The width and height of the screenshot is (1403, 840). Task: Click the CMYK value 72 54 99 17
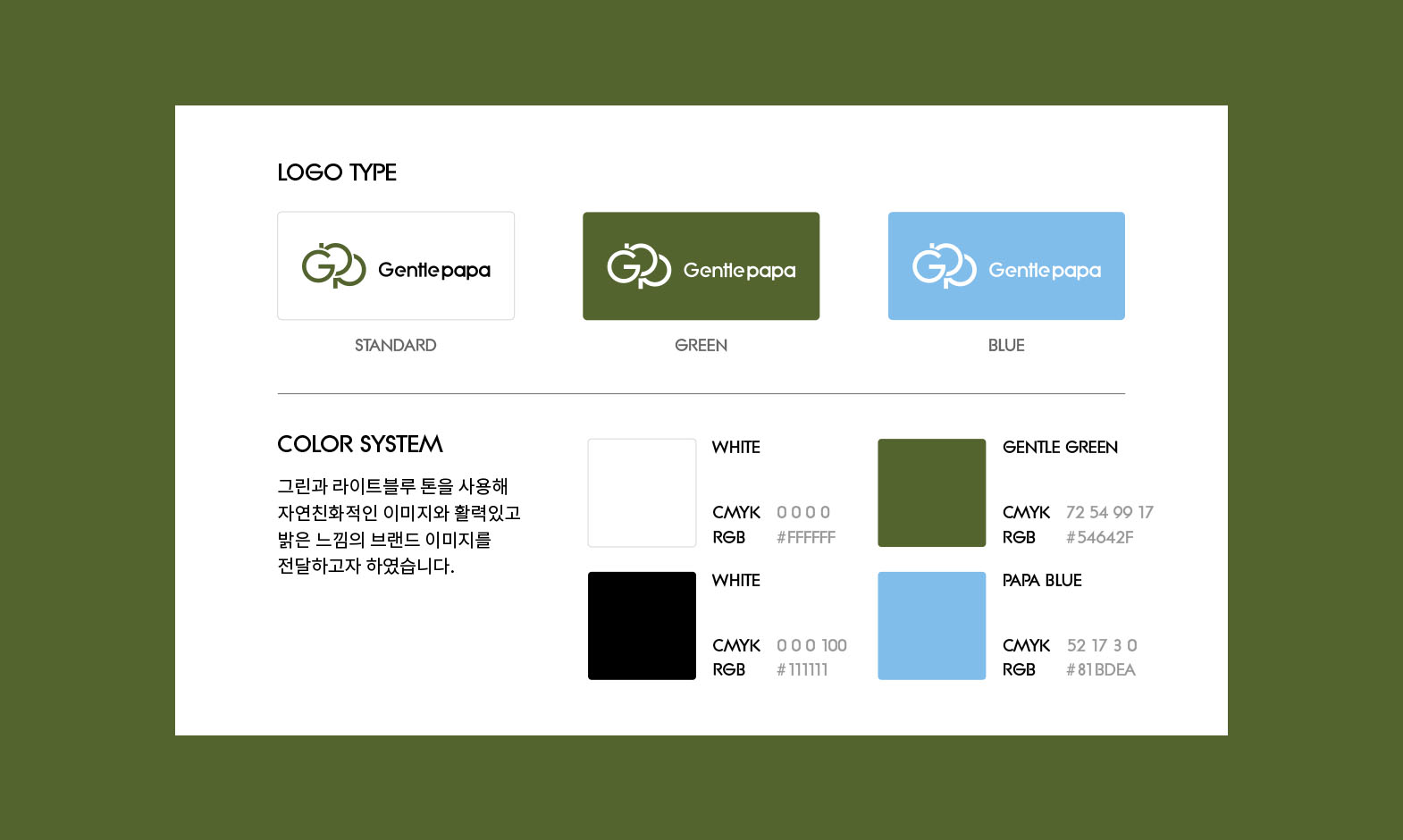click(x=1110, y=512)
